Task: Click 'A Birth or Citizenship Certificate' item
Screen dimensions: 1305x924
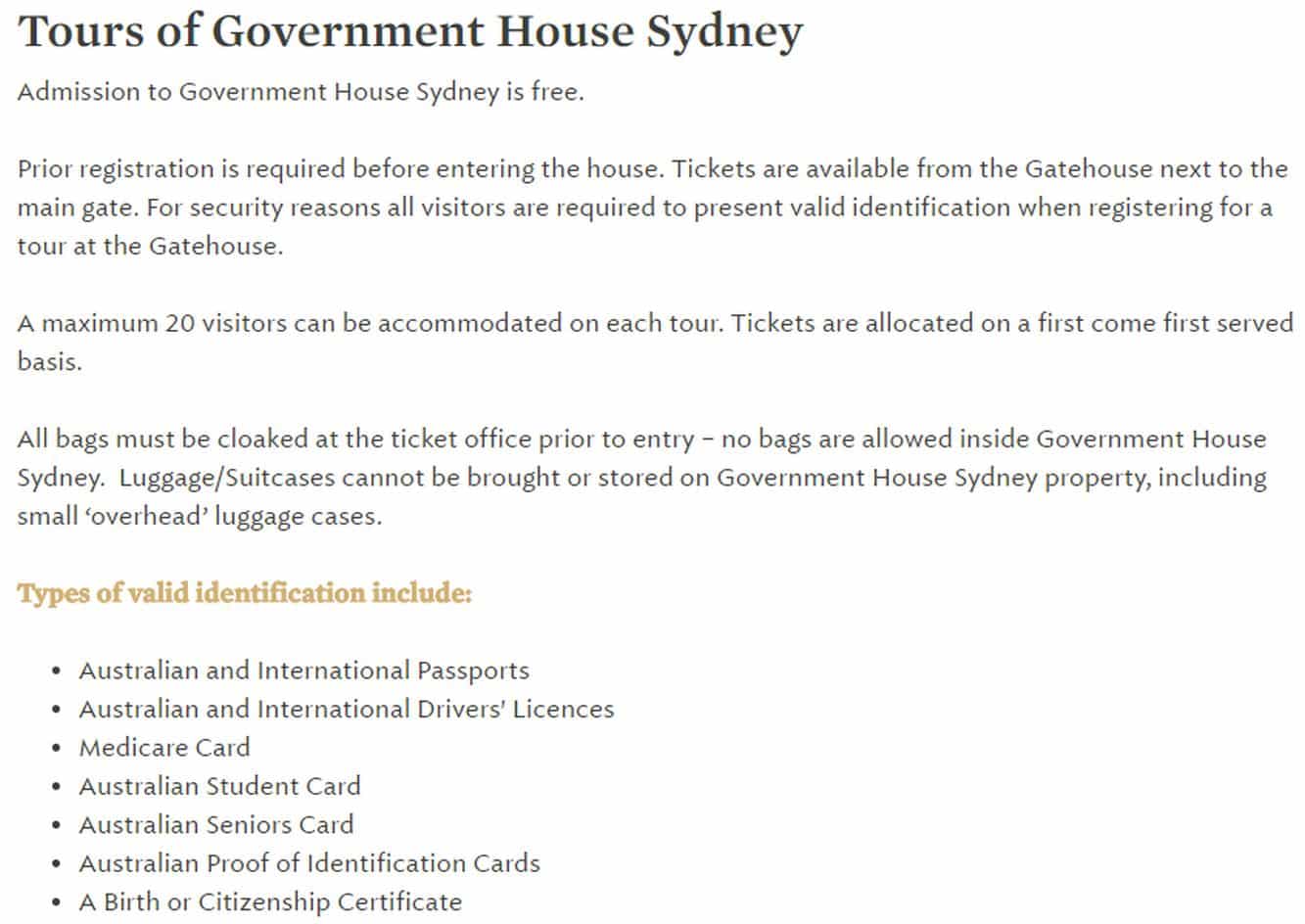Action: (x=270, y=901)
